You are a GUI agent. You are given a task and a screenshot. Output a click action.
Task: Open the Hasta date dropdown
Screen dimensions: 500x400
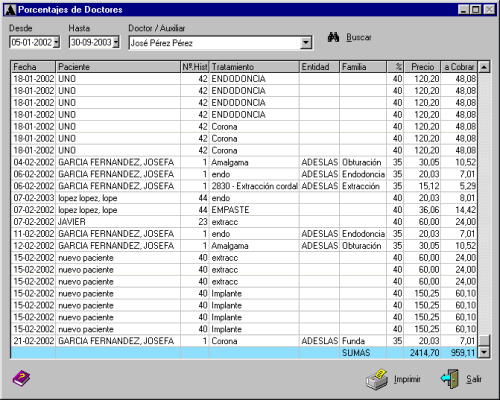coord(116,42)
